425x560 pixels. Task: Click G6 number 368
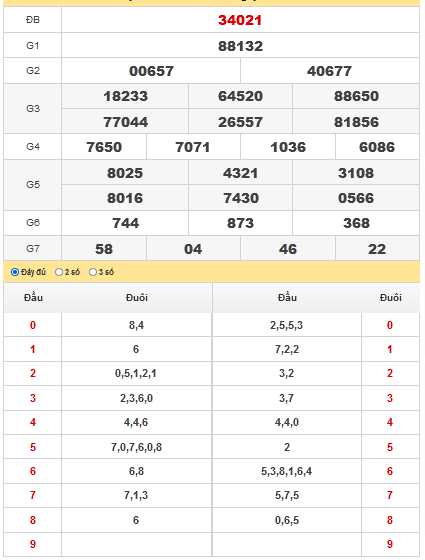point(356,223)
